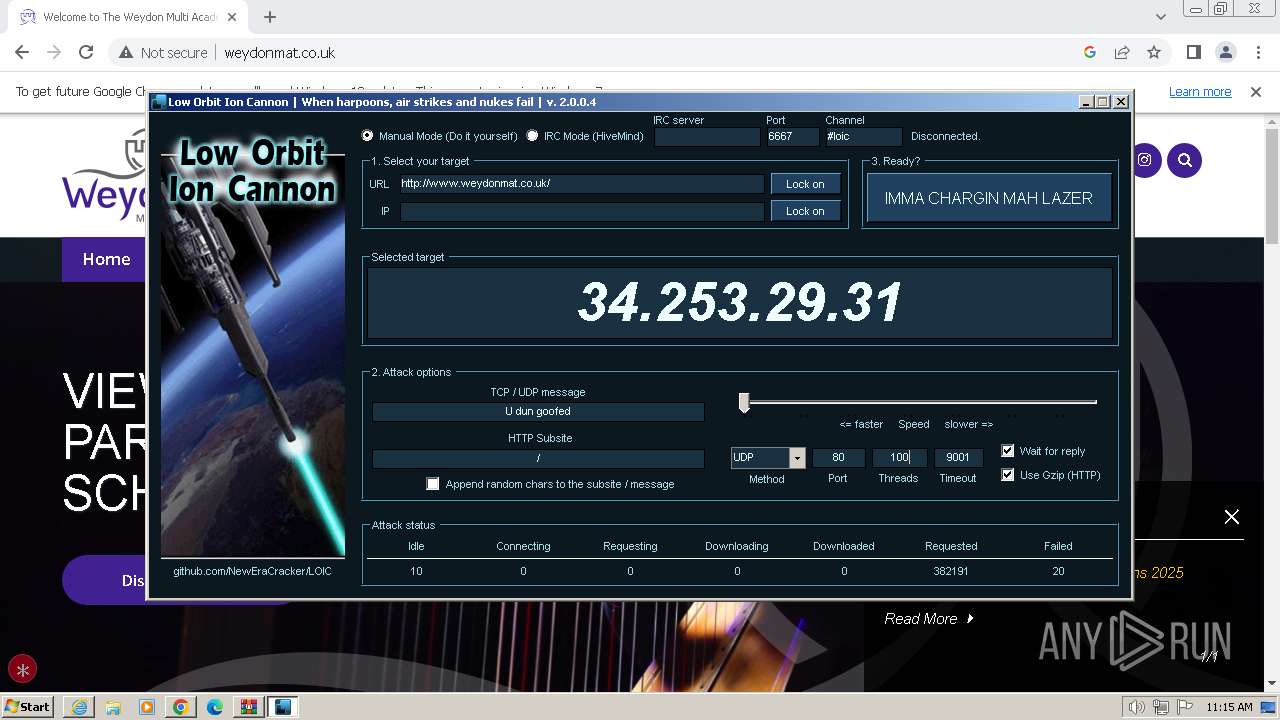
Task: Open Chrome side panel icon
Action: point(1194,53)
